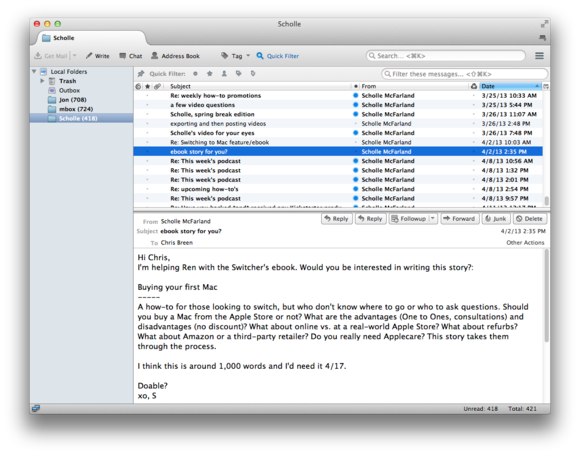Screen dimensions: 580x455
Task: Toggle the tags quick filter
Action: pos(239,74)
